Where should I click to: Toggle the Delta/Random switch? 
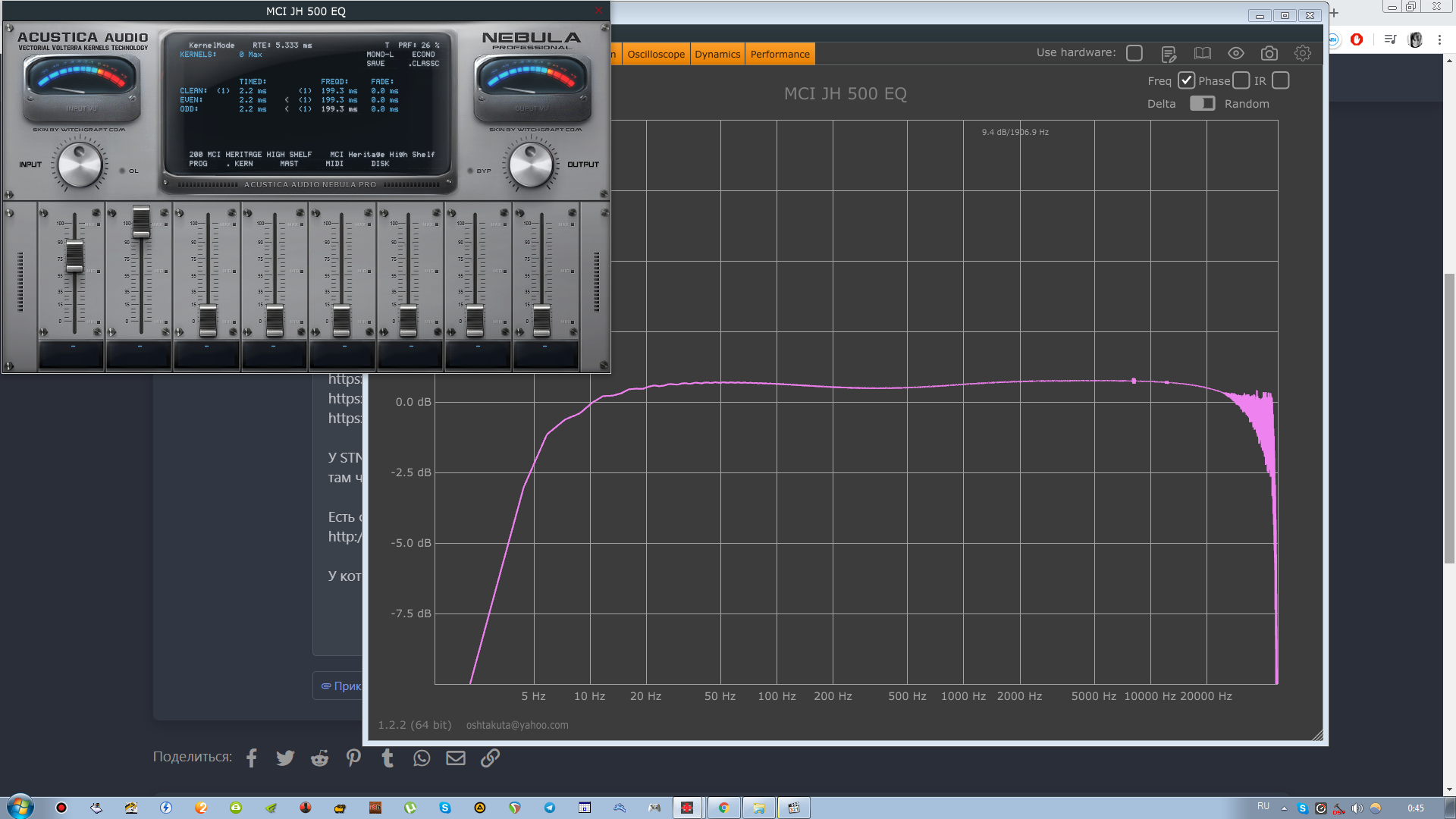1202,103
